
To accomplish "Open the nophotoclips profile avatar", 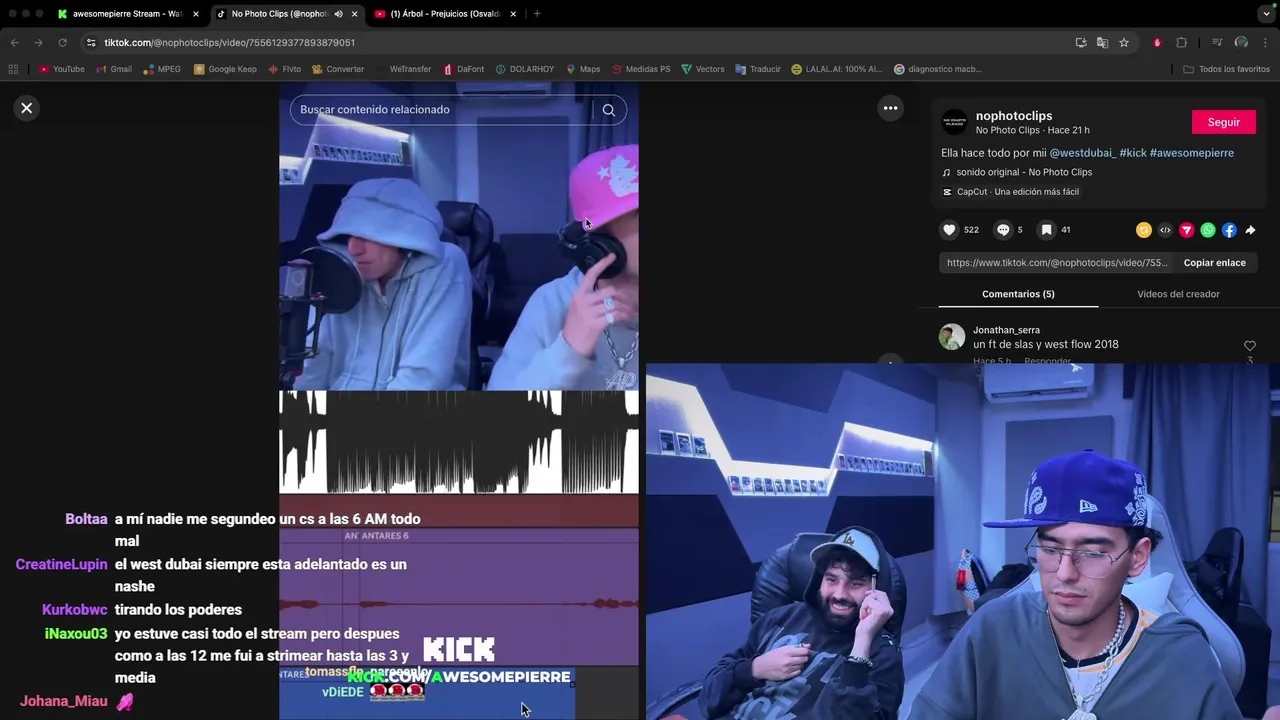I will click(x=955, y=122).
